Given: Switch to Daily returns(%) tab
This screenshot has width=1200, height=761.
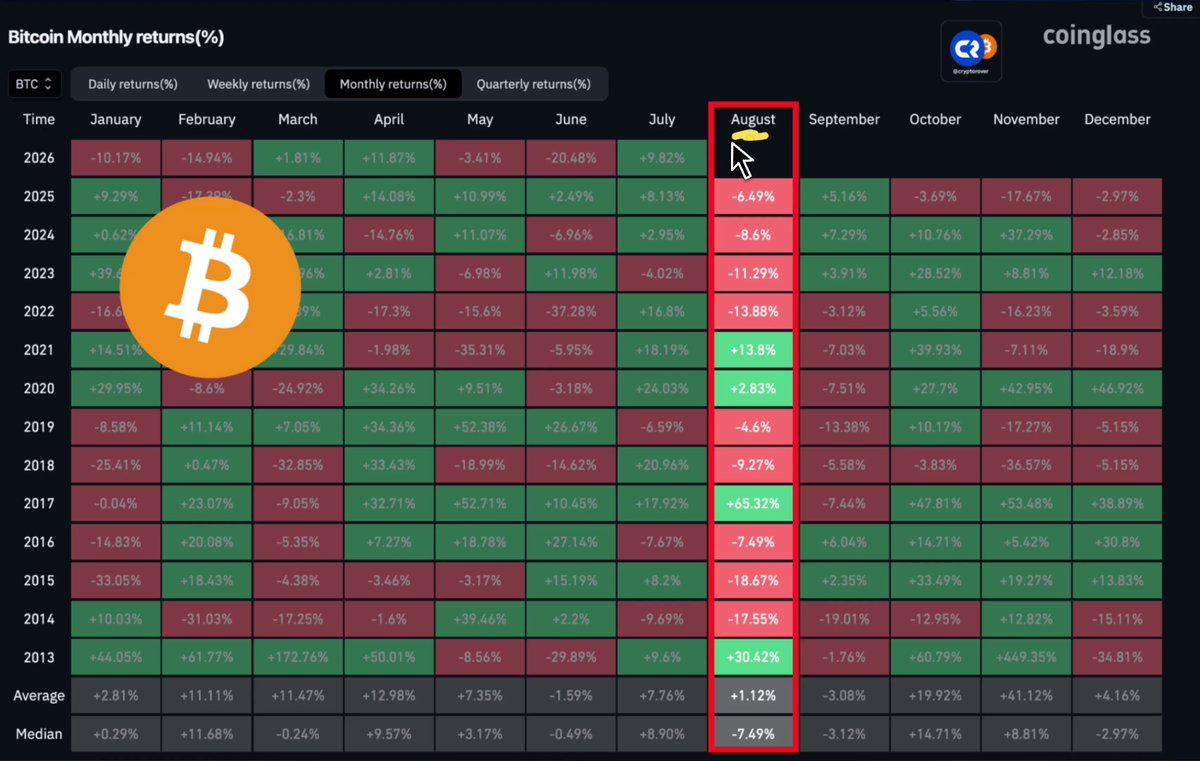Looking at the screenshot, I should click(133, 84).
